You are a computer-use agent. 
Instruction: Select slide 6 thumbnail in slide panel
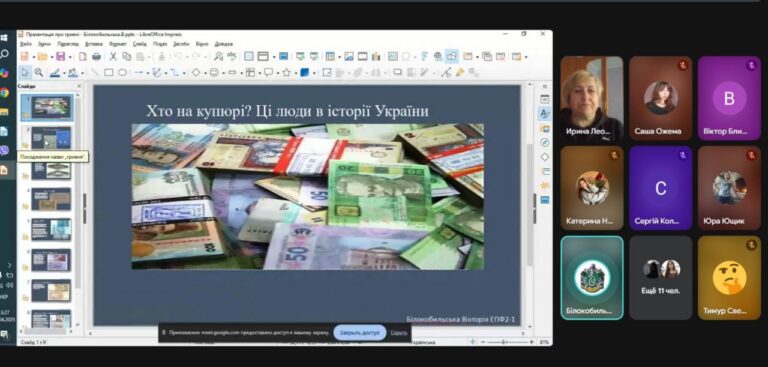[51, 260]
